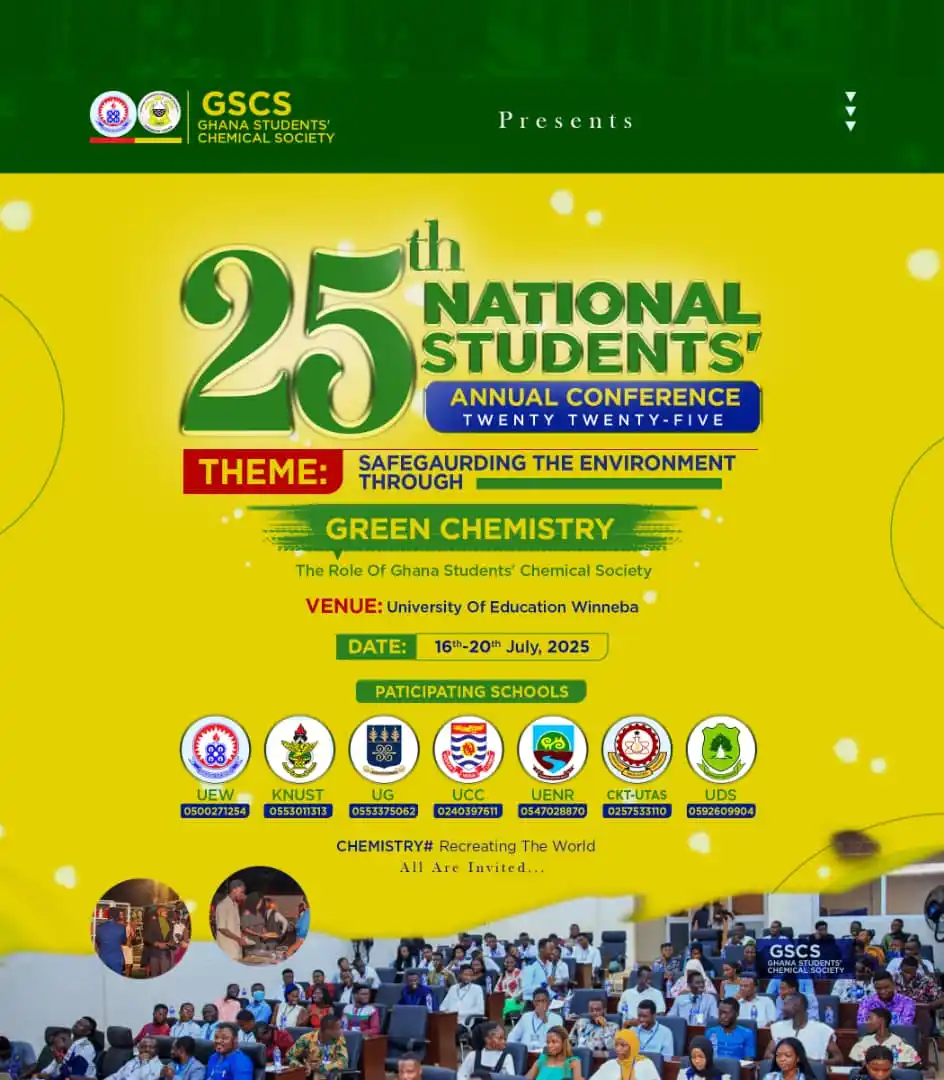Screen dimensions: 944x1080
Task: Click "SAFEGAURDING THE ENVIRONMENT" theme text
Action: click(x=547, y=463)
